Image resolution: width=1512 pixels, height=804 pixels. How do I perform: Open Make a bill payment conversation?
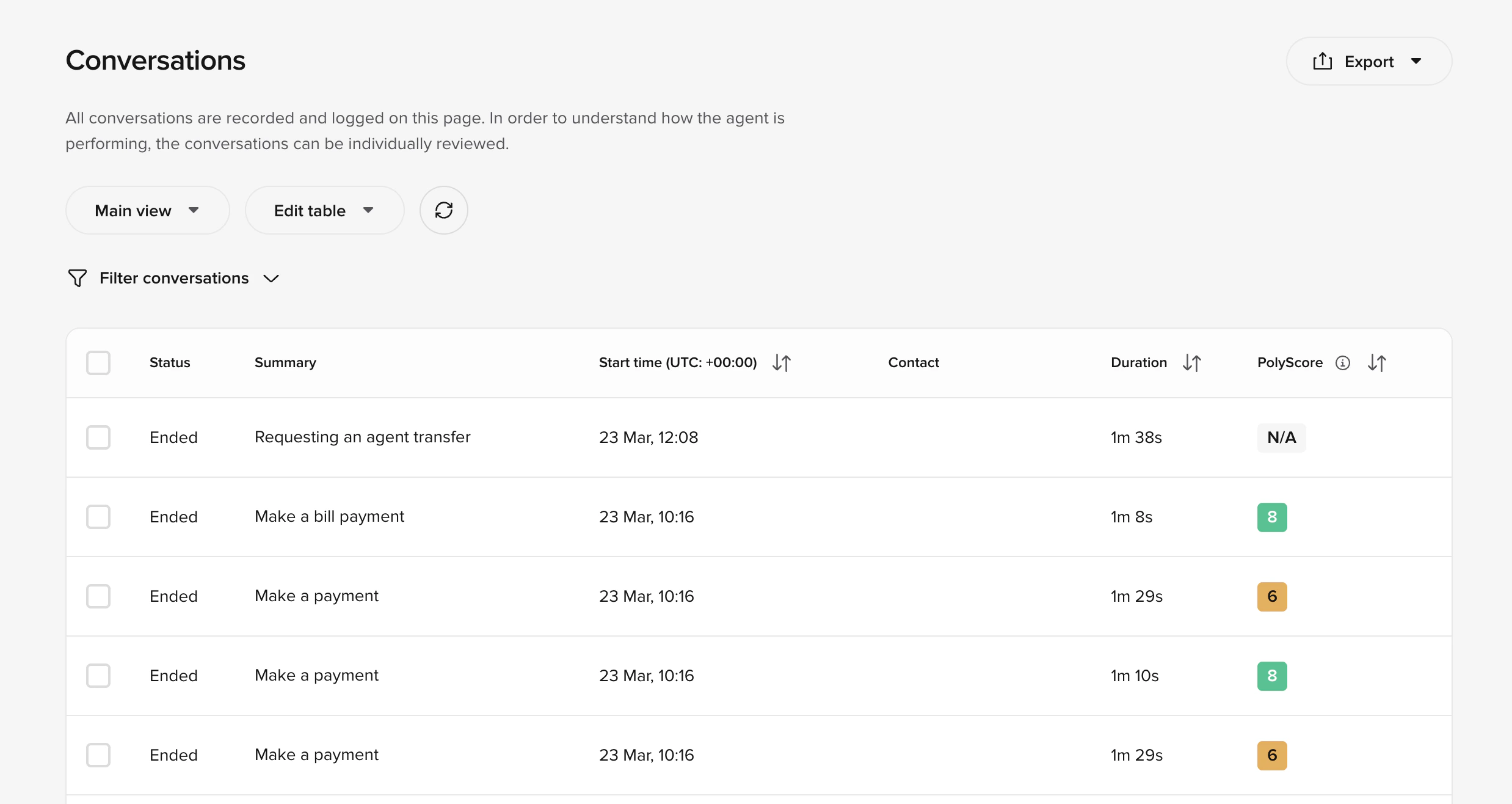[x=329, y=517]
